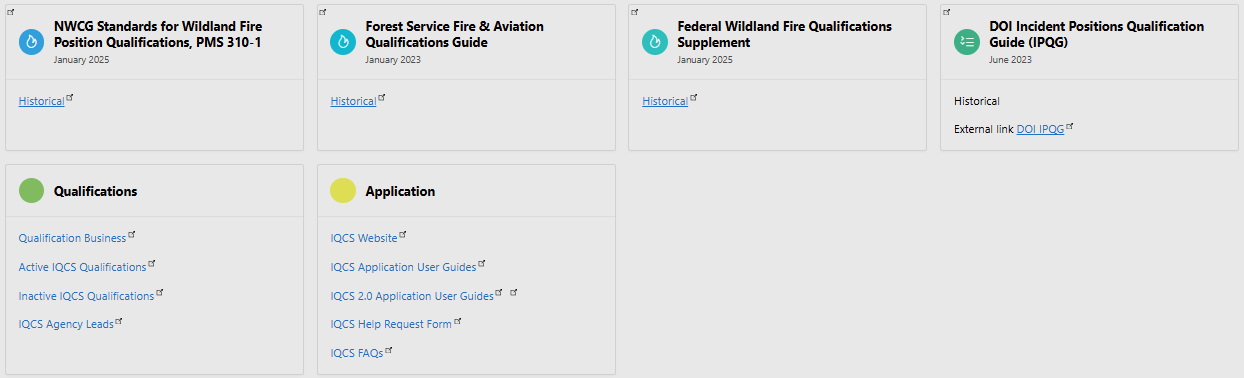Image resolution: width=1244 pixels, height=378 pixels.
Task: Open the IQCS Agency Leads link
Action: point(66,324)
